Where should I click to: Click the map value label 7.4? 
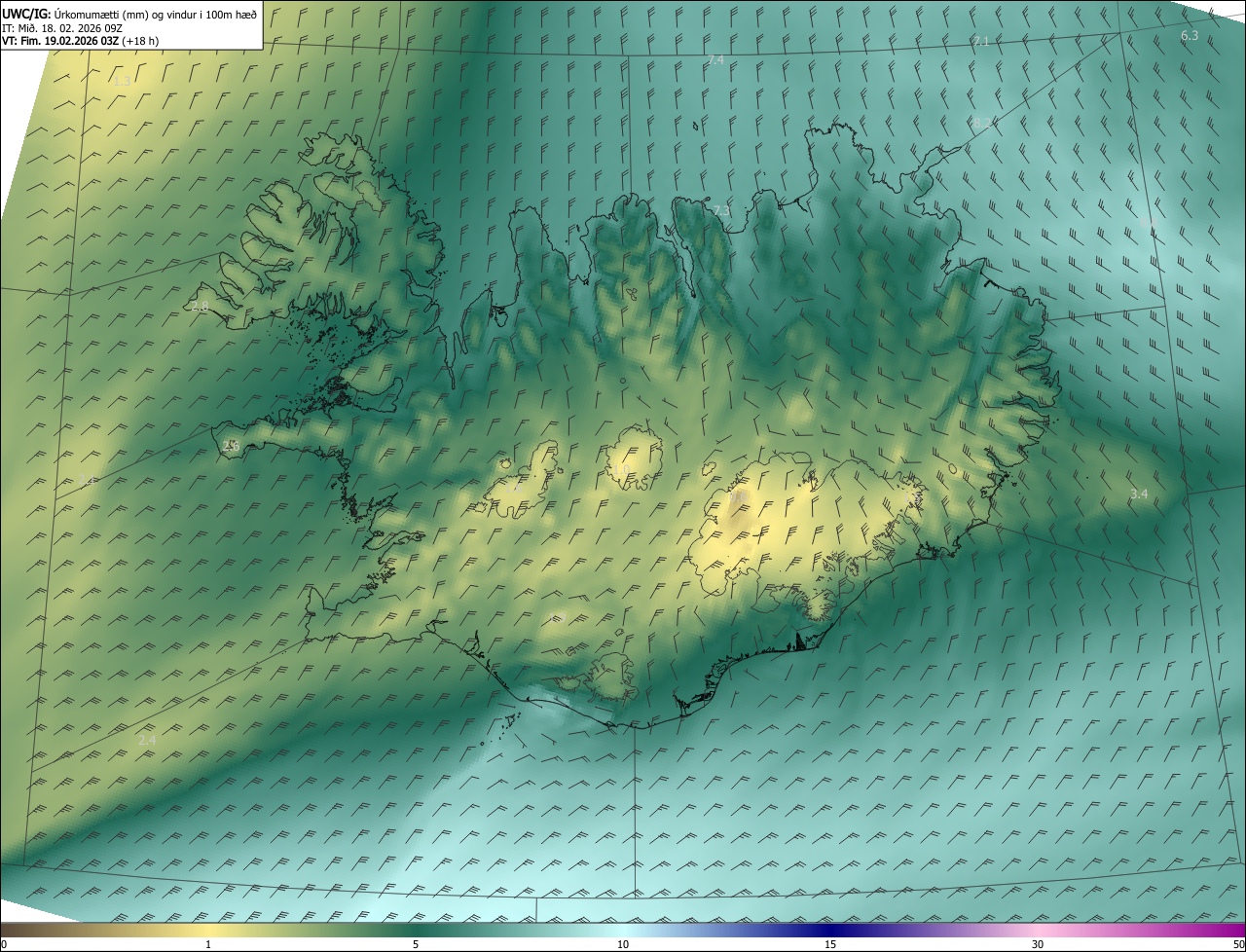click(x=715, y=60)
